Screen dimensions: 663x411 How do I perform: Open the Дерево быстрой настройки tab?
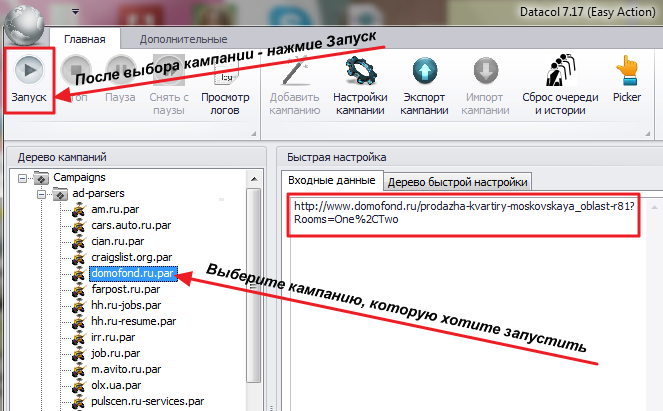tap(458, 182)
